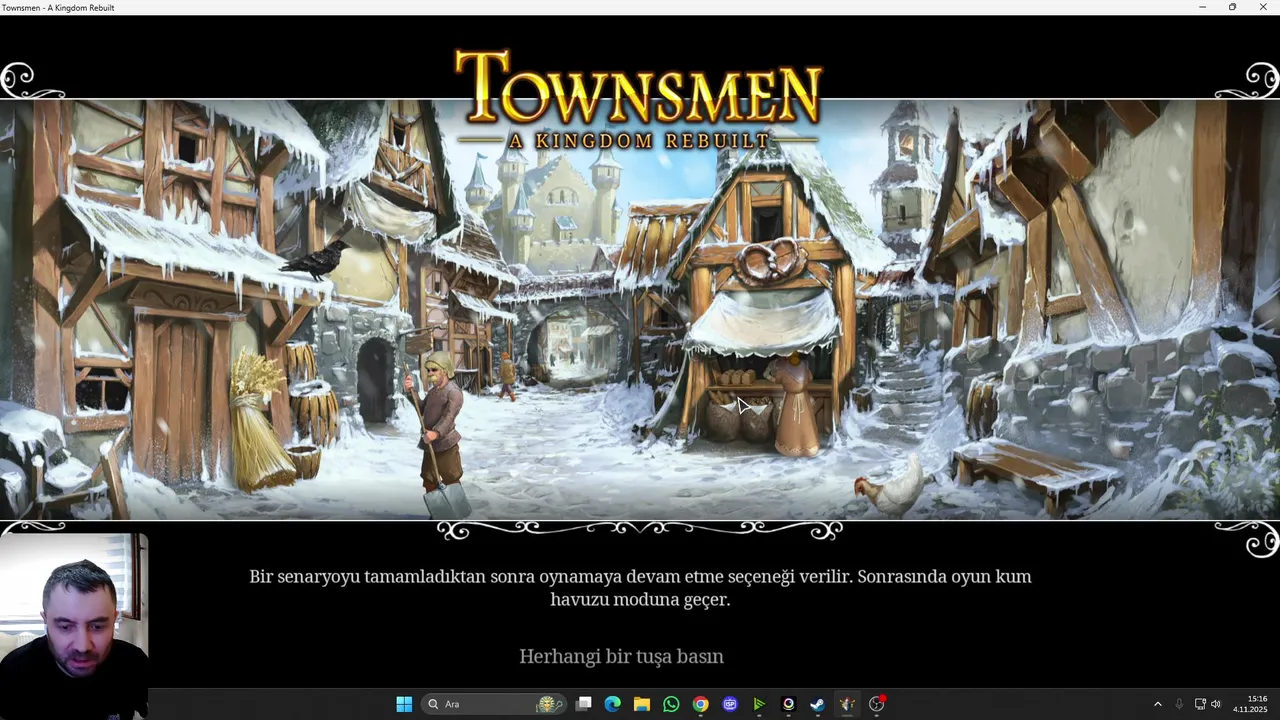Show hidden system tray icons
The image size is (1280, 720).
pos(1158,704)
